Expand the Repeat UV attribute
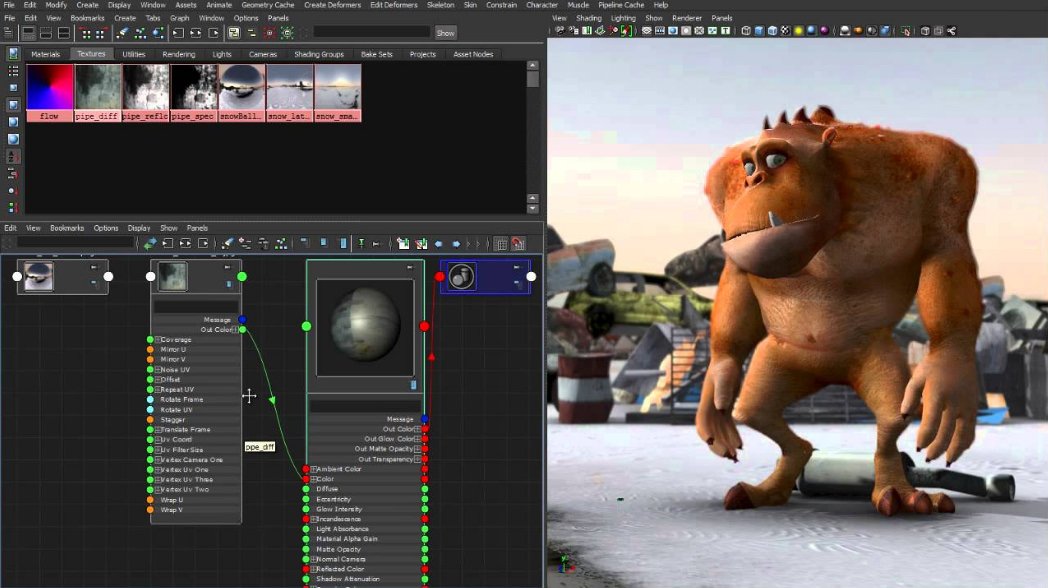 158,390
